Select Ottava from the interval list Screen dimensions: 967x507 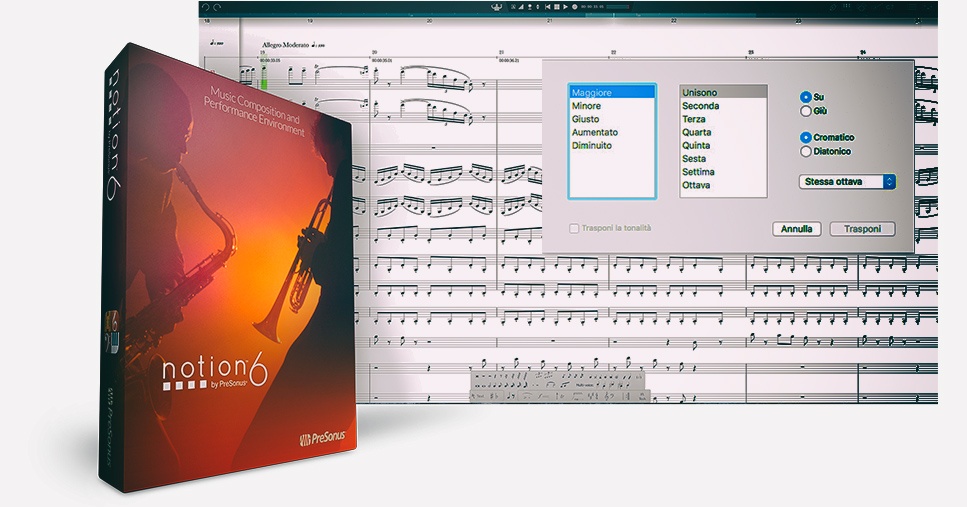coord(696,185)
